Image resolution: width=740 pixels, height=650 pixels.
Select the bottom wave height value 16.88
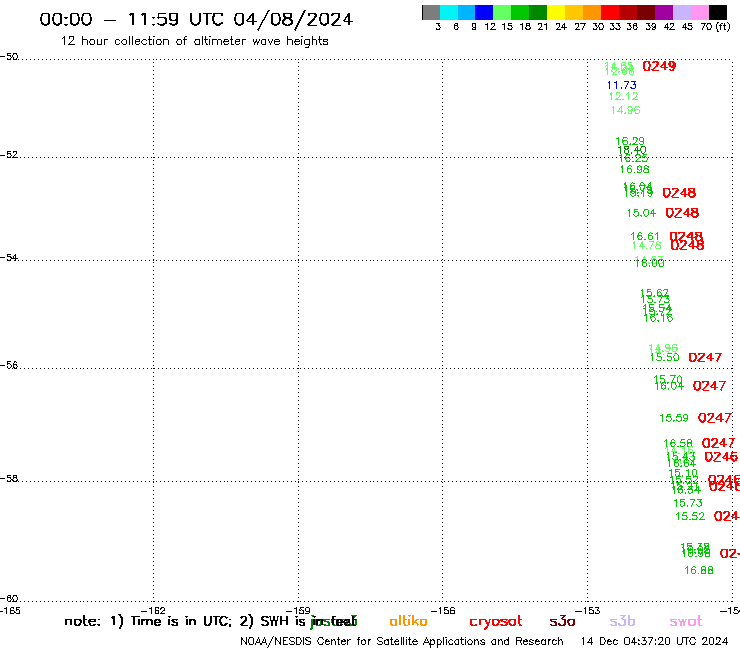point(698,571)
